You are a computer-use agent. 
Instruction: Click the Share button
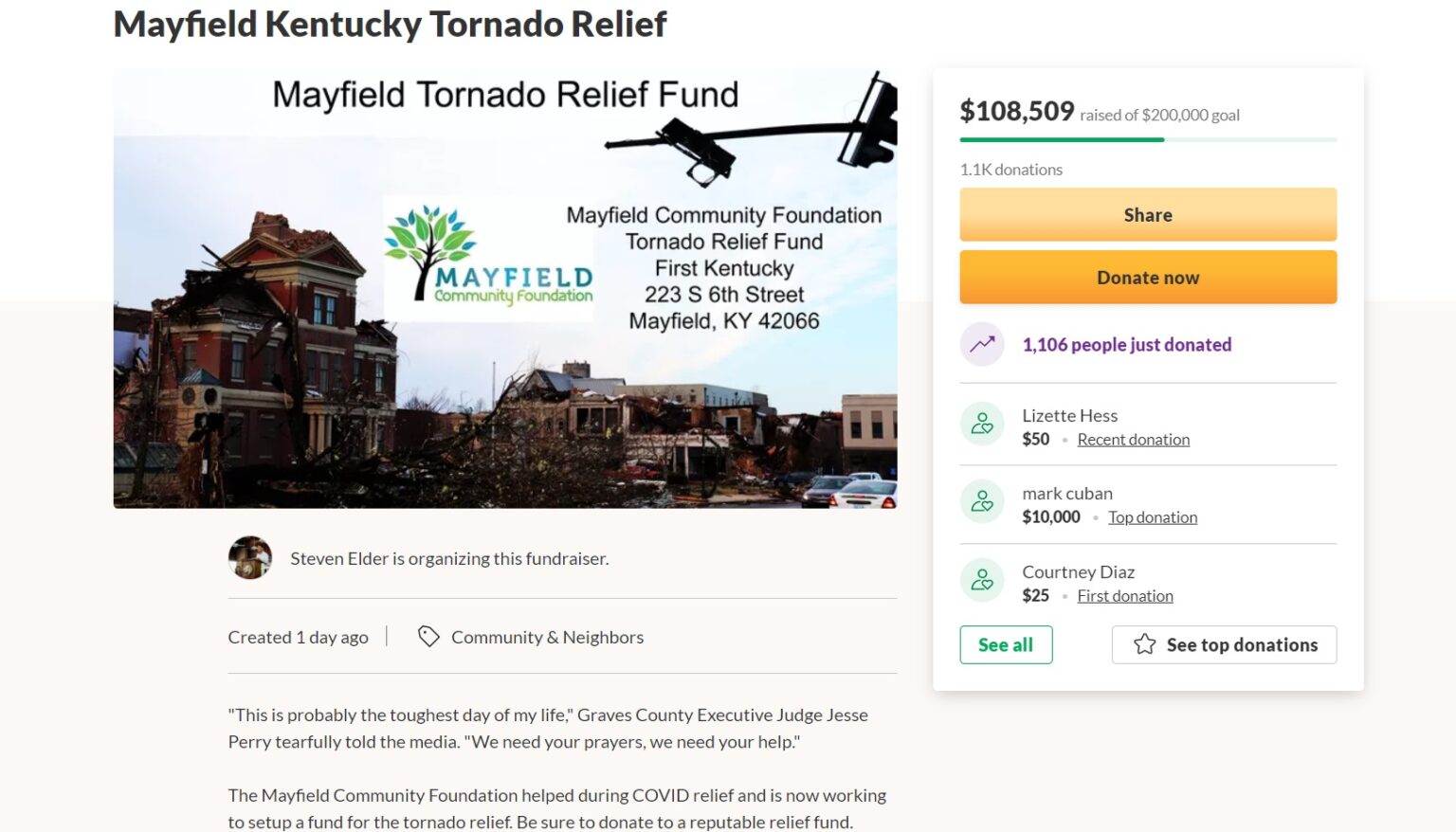1148,214
